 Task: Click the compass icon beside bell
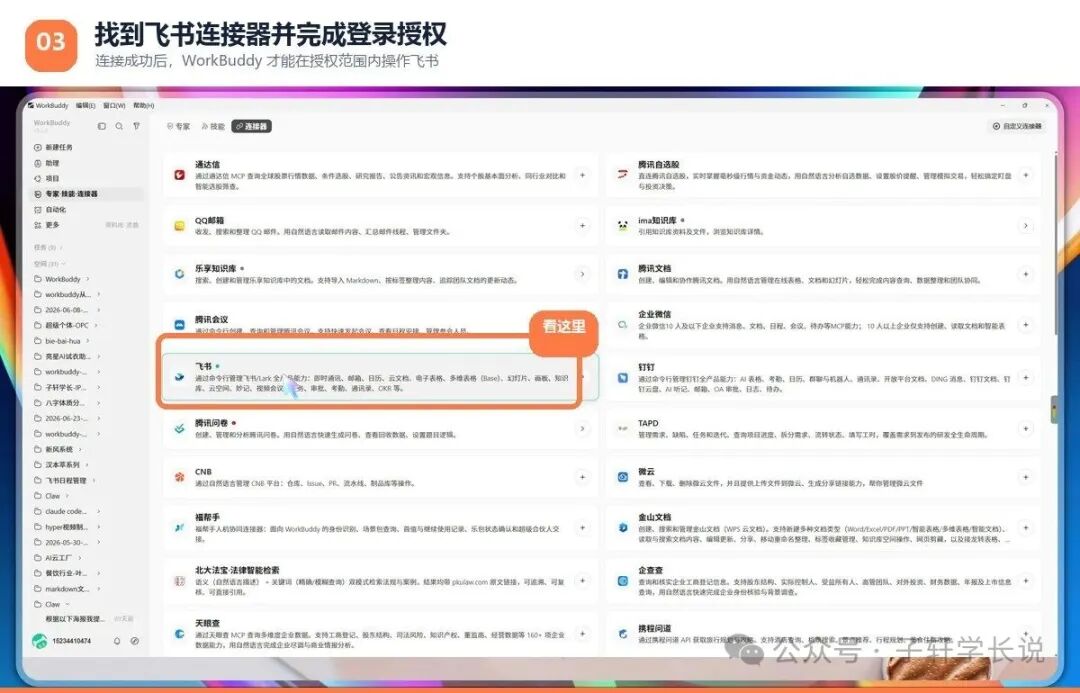[135, 641]
